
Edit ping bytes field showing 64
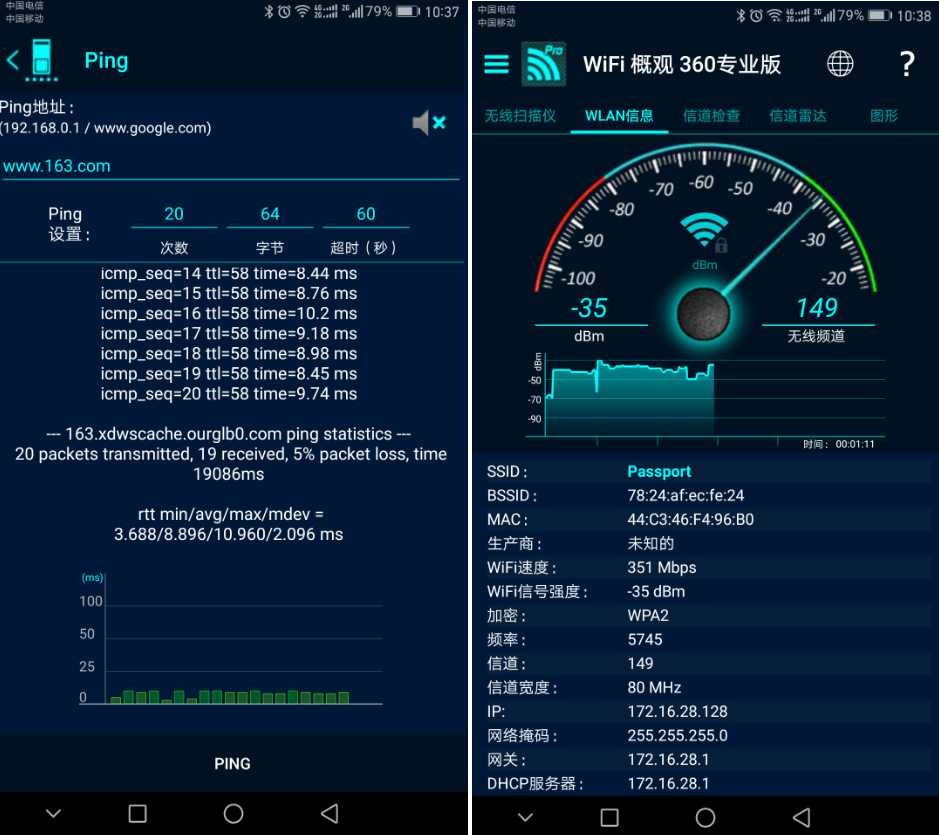click(270, 214)
